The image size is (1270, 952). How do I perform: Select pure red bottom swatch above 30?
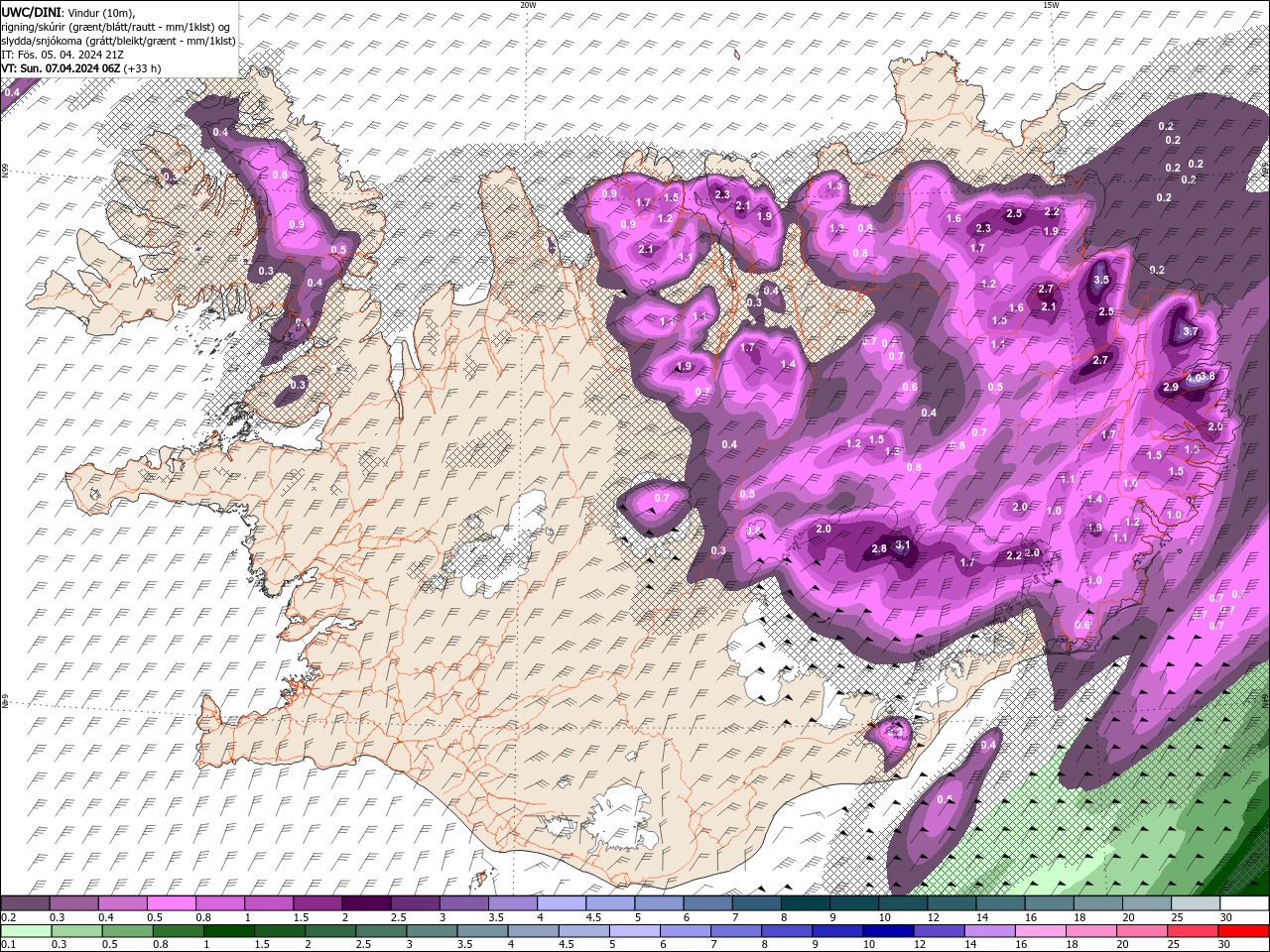(x=1241, y=931)
